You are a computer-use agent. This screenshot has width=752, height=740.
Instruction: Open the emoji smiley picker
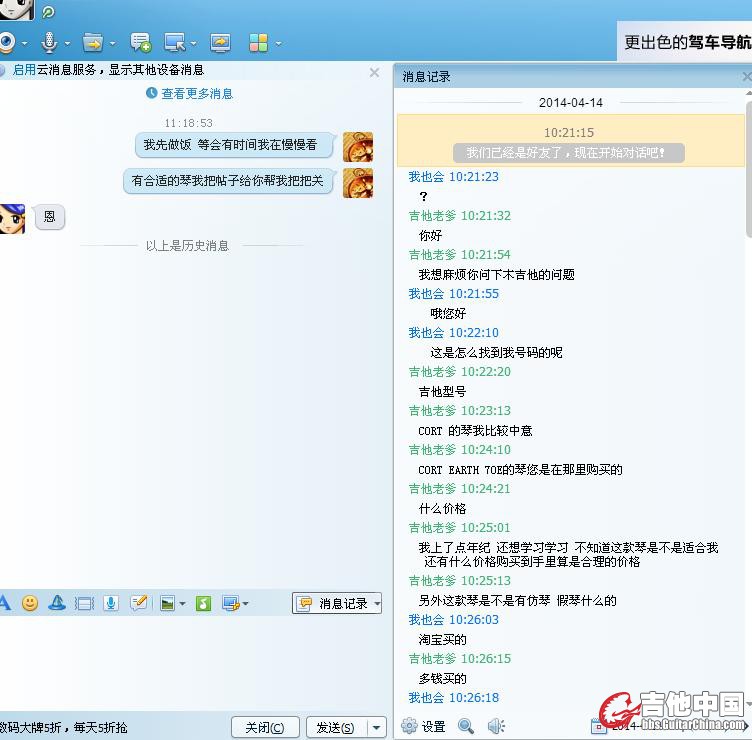[x=30, y=603]
